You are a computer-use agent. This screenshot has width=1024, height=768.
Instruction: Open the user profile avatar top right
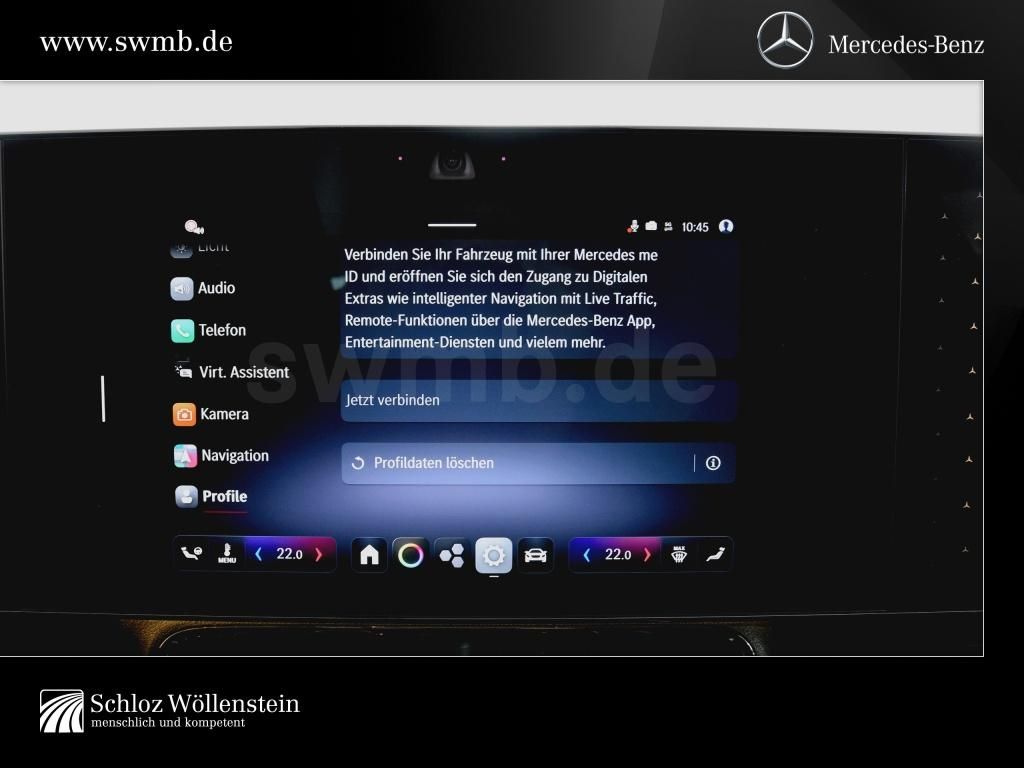(x=725, y=226)
